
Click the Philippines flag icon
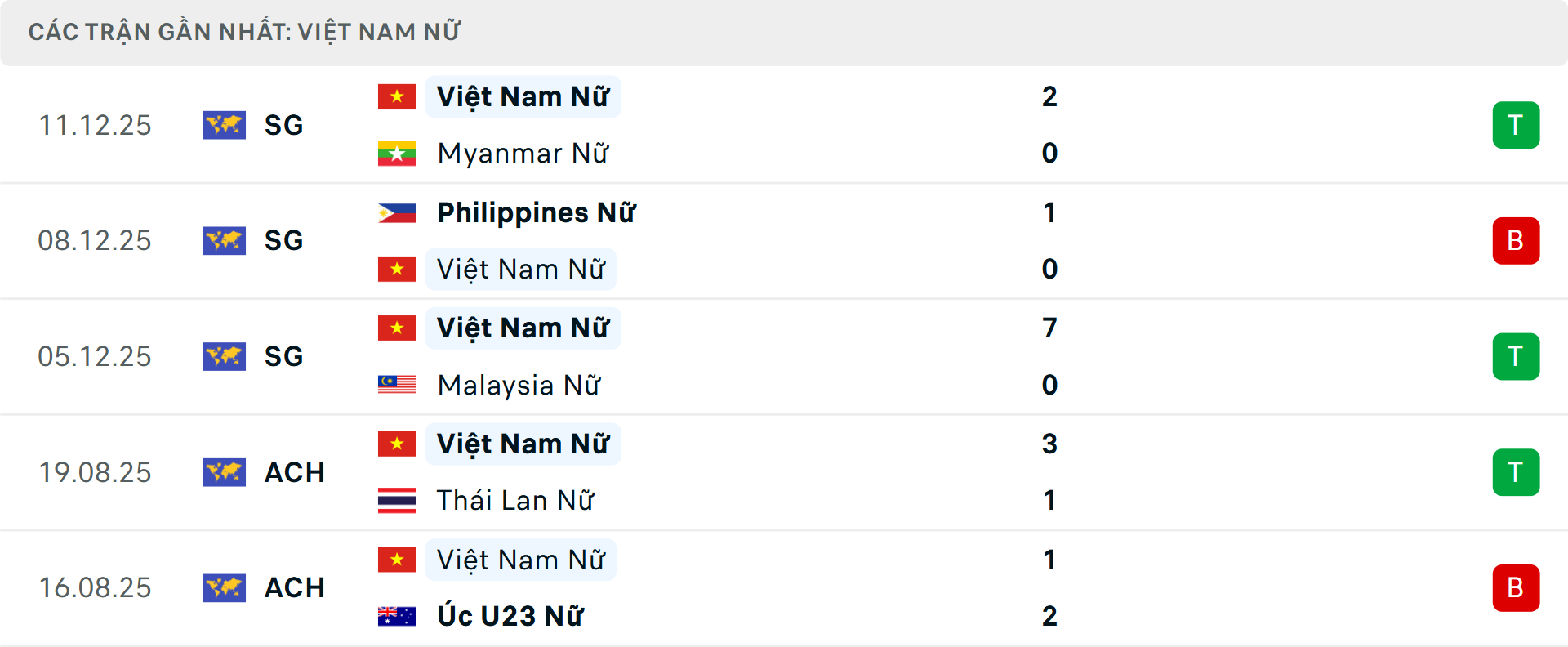pyautogui.click(x=397, y=212)
